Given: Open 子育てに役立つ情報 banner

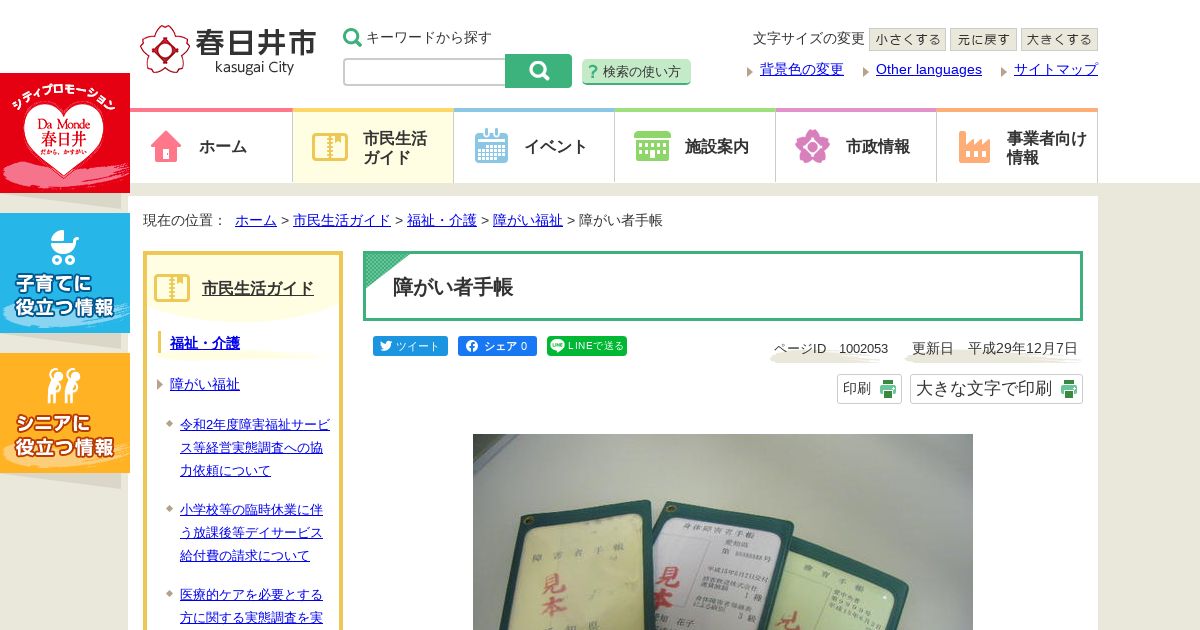Looking at the screenshot, I should [65, 273].
